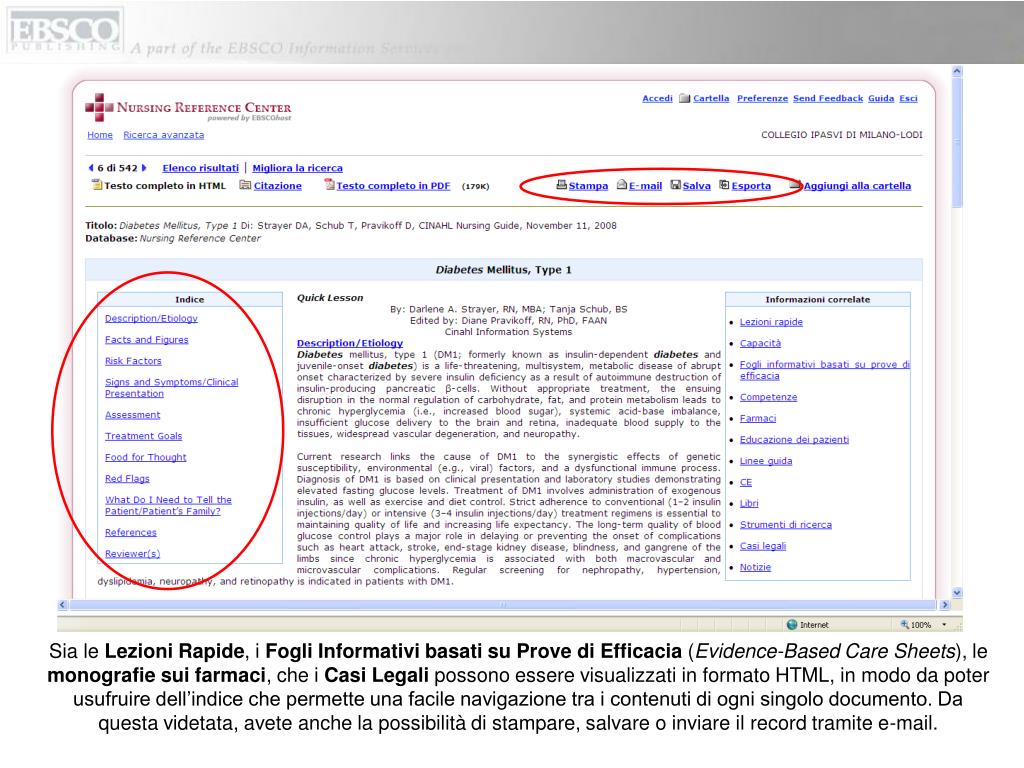Go to previous result arrow
The image size is (1024, 768).
point(91,168)
